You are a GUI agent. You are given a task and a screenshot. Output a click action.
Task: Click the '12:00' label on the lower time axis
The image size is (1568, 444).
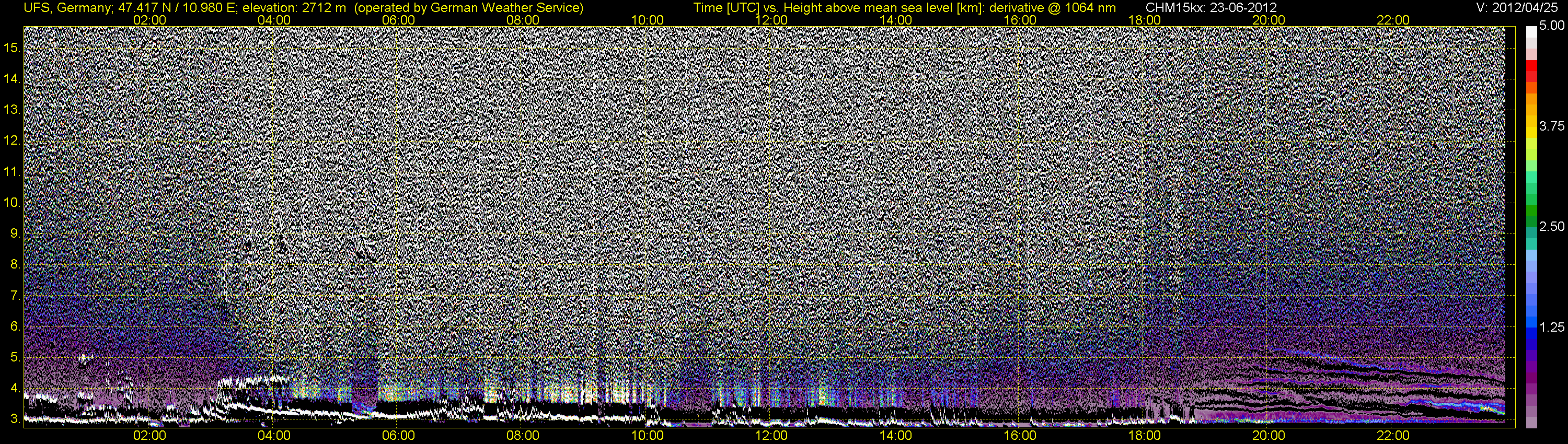click(x=771, y=436)
